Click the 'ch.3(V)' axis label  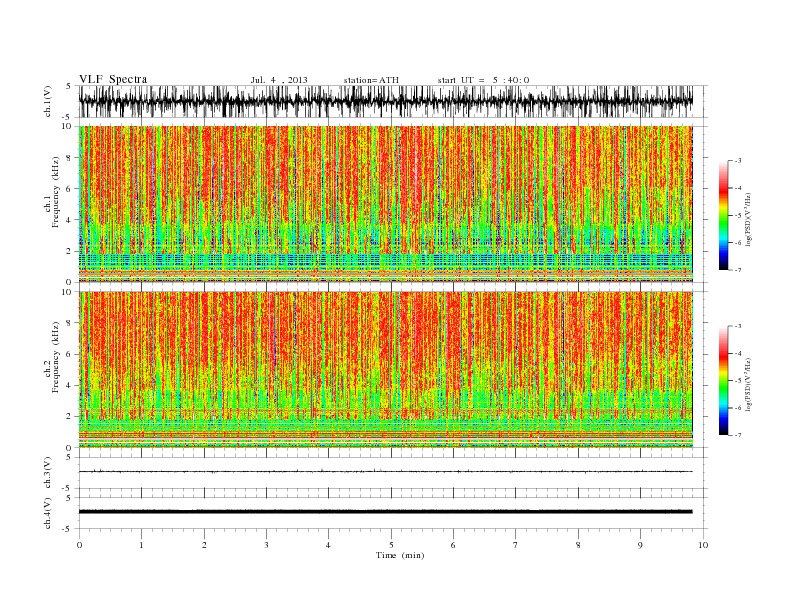(48, 473)
